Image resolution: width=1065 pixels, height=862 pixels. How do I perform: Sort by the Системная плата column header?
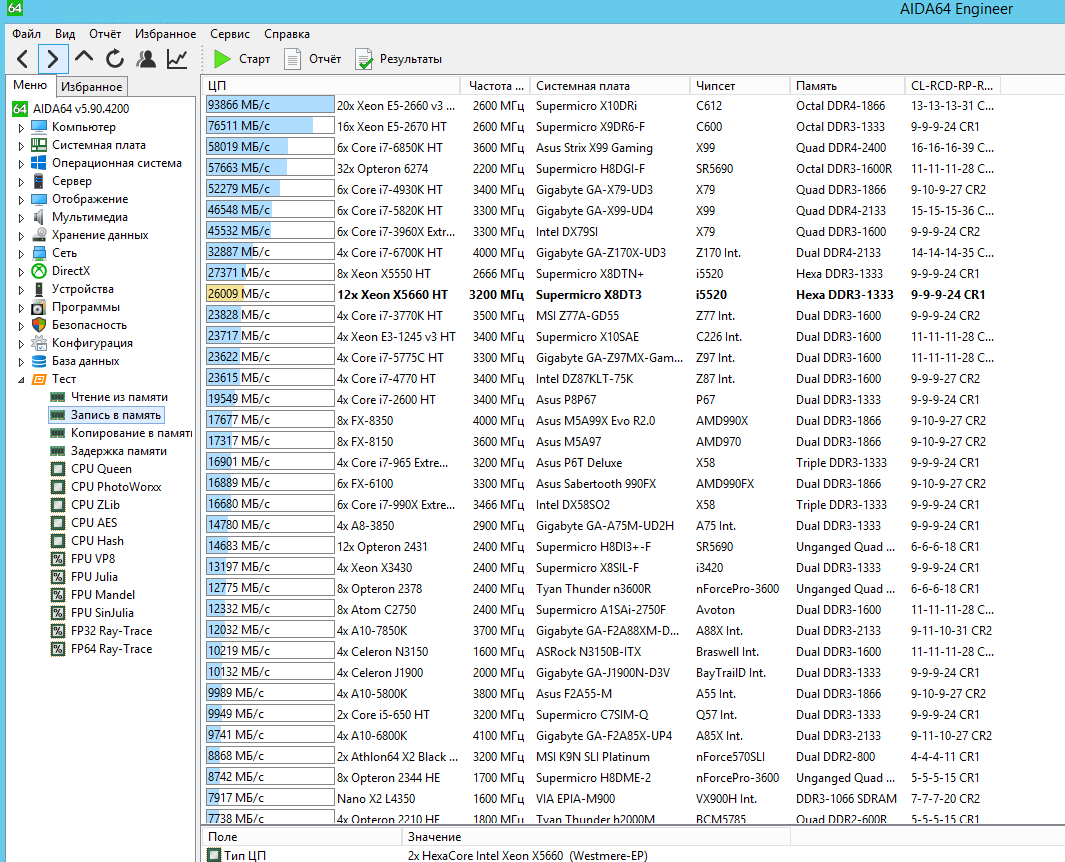click(609, 86)
